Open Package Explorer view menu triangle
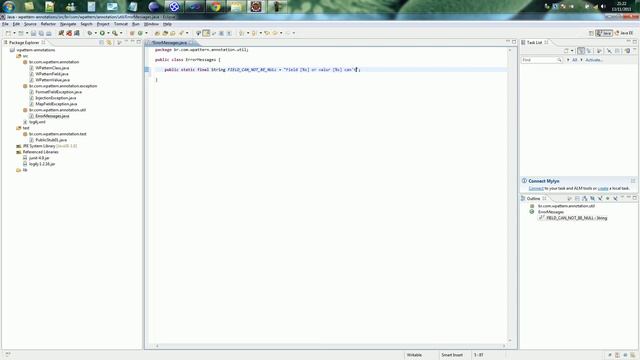The height and width of the screenshot is (360, 640). coord(119,42)
